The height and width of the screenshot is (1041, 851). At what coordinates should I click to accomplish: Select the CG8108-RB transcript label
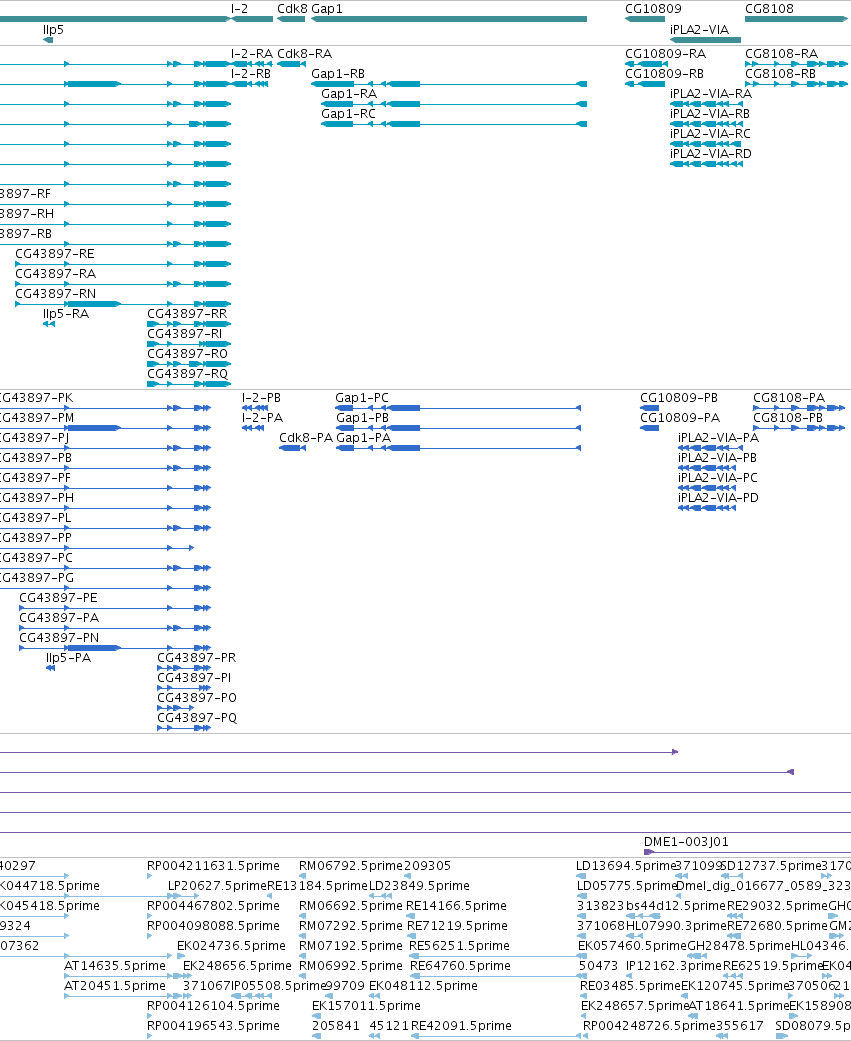pyautogui.click(x=780, y=74)
